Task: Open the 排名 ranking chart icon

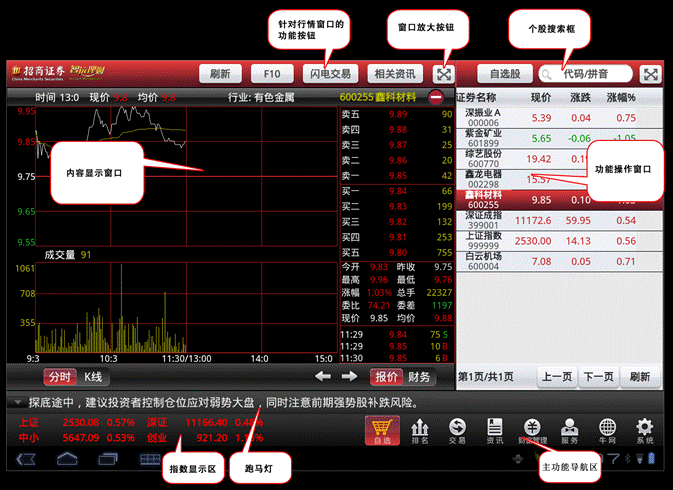Action: click(x=420, y=431)
